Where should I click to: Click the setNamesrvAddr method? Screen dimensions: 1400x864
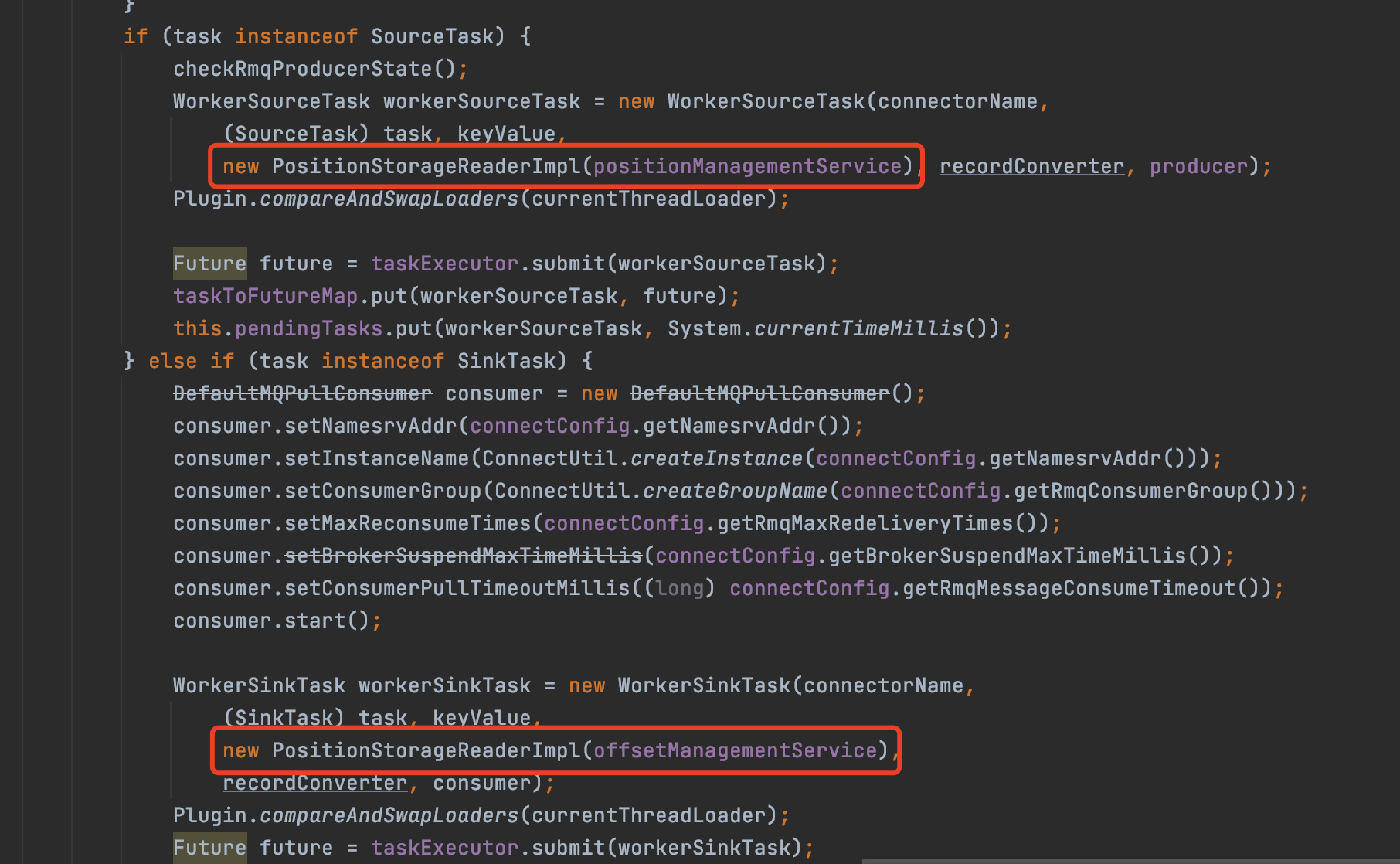[370, 426]
